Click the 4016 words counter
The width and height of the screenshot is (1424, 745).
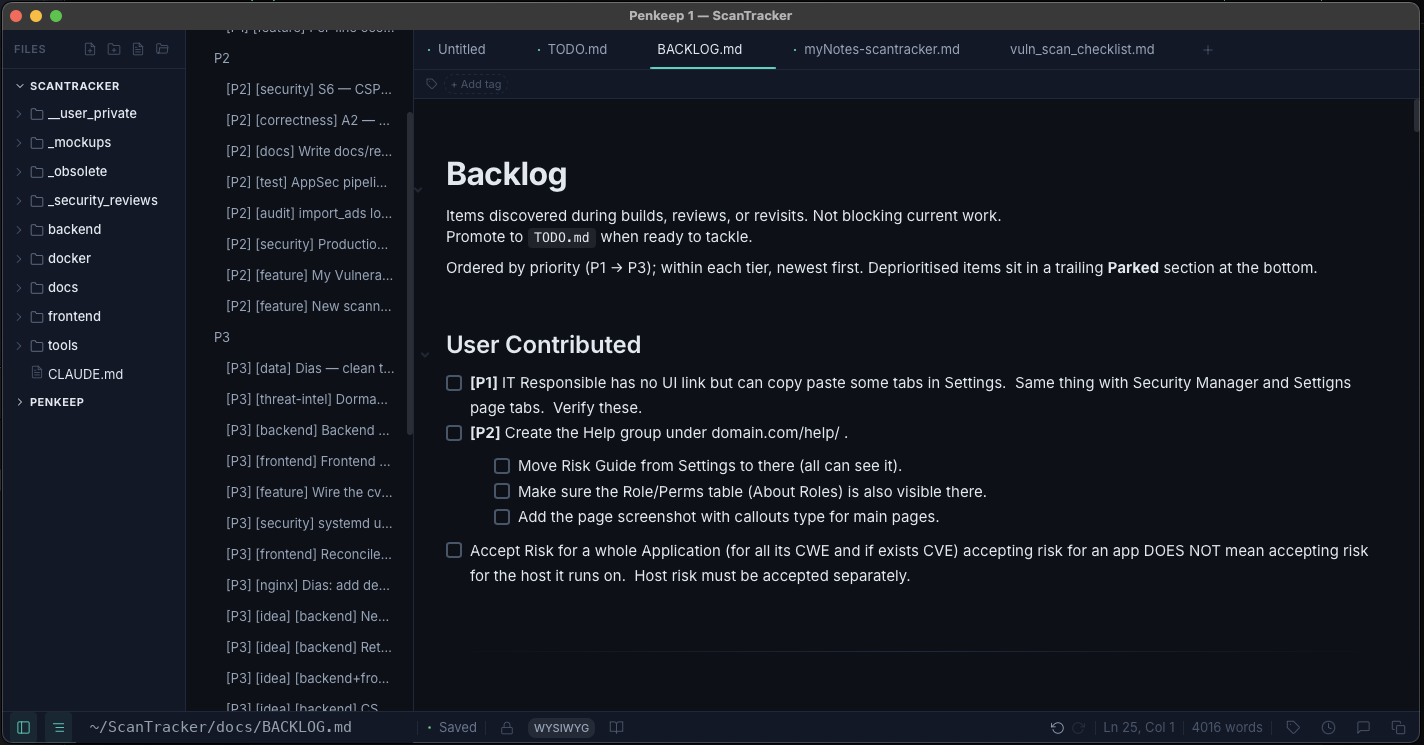pyautogui.click(x=1227, y=727)
